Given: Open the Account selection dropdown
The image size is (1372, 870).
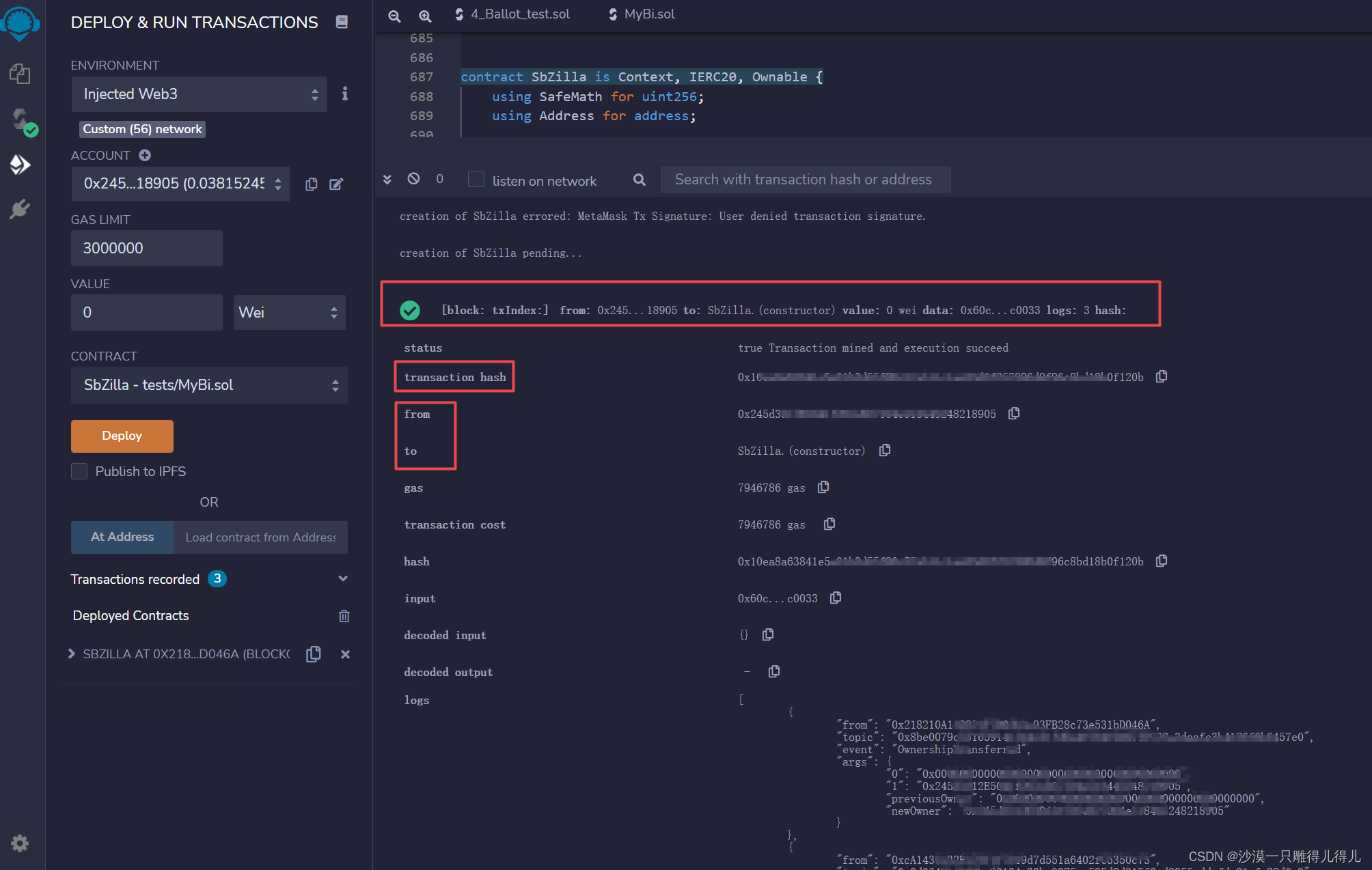Looking at the screenshot, I should (180, 184).
